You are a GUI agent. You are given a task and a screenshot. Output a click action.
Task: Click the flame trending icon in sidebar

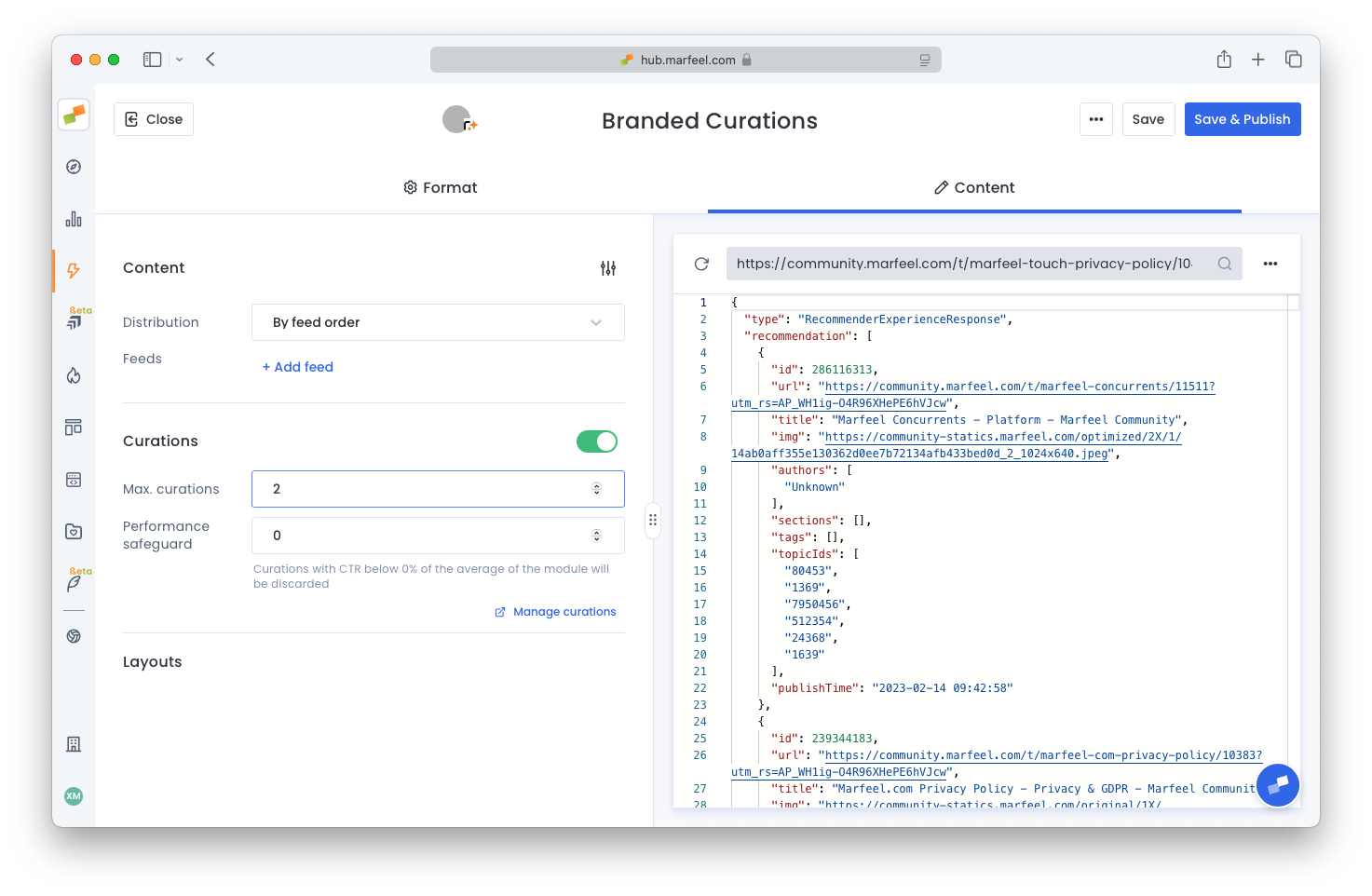[x=74, y=375]
